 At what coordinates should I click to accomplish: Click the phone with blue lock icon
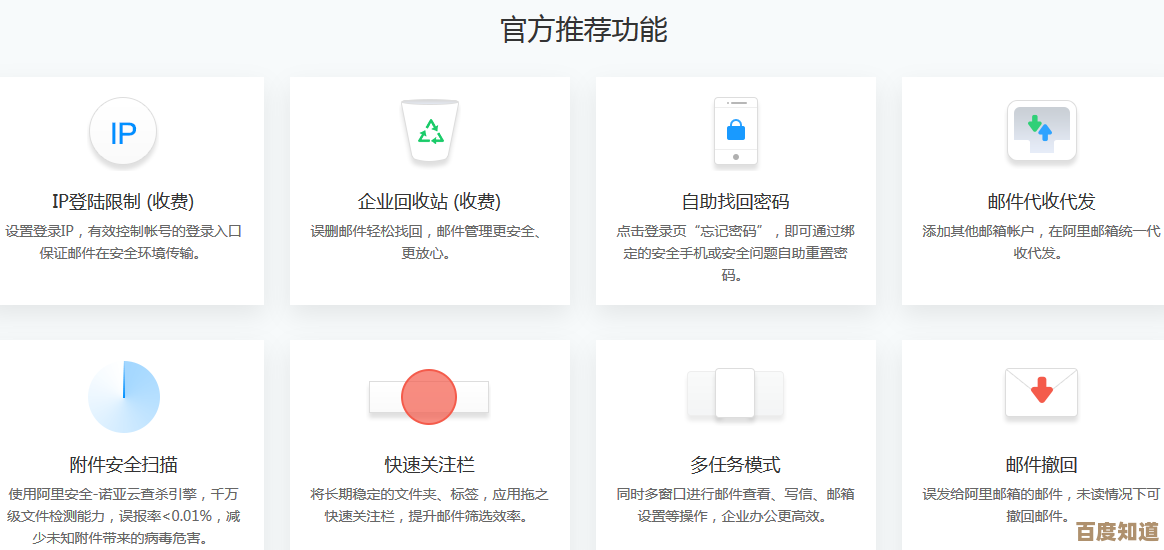(x=735, y=131)
